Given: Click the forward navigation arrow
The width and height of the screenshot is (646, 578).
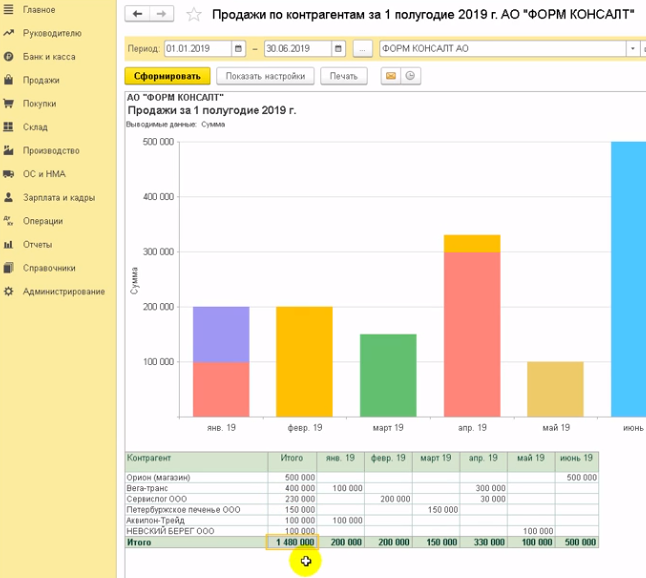Looking at the screenshot, I should tap(162, 14).
